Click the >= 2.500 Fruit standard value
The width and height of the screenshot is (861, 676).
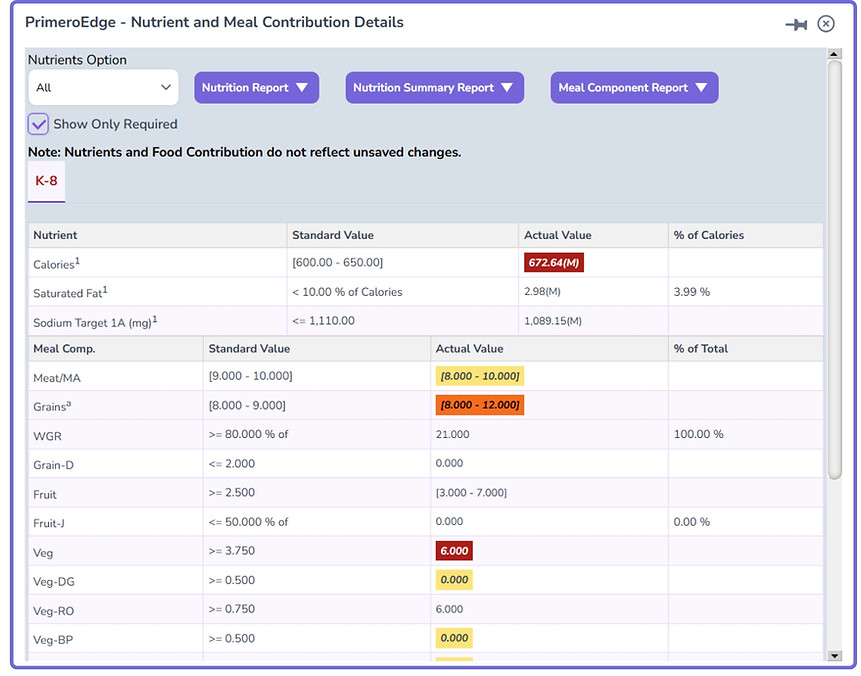click(232, 493)
